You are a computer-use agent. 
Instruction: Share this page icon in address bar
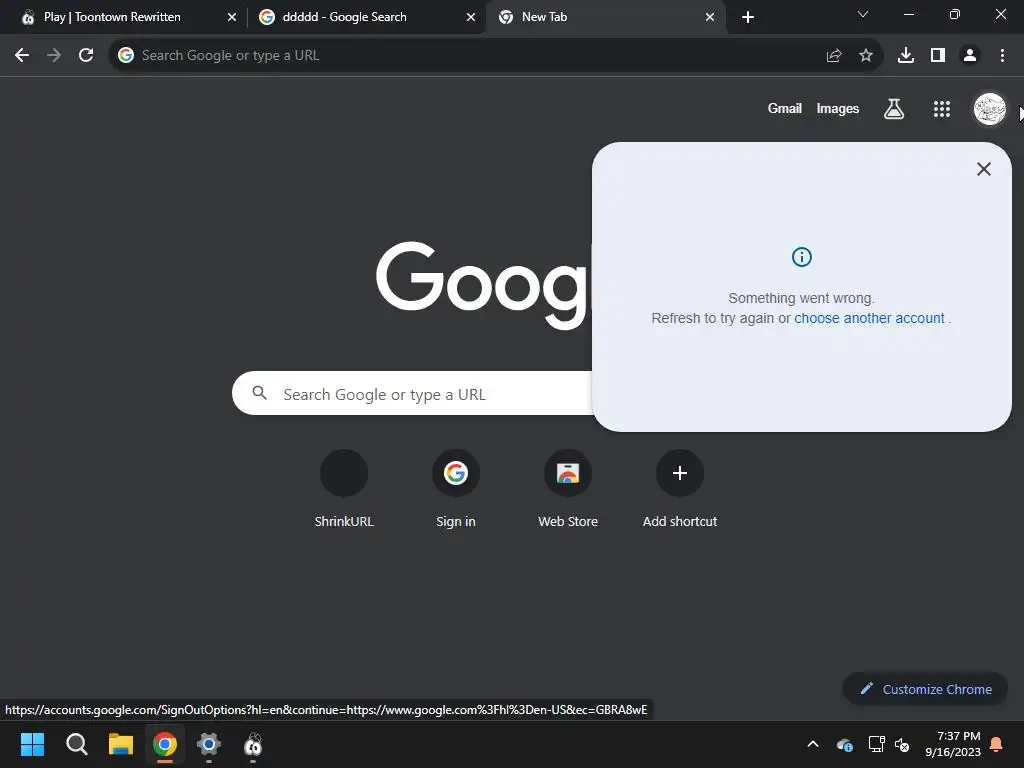coord(833,56)
